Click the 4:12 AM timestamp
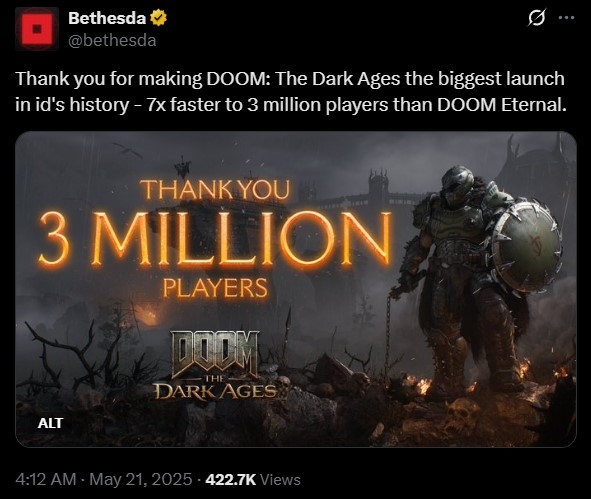 tap(46, 480)
